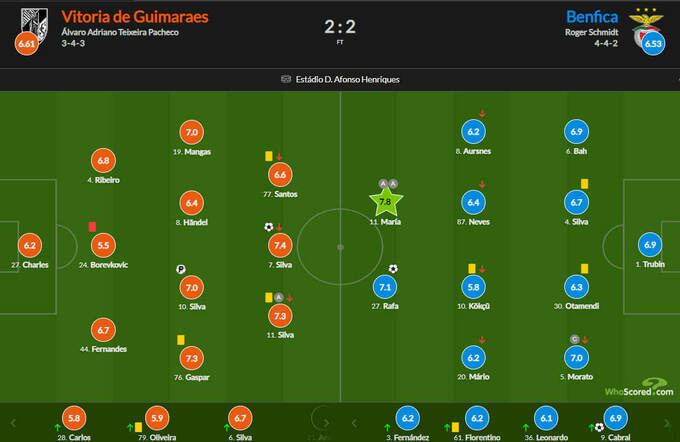
Task: Select substitute Carlos's 5.8 rating circle
Action: click(72, 418)
